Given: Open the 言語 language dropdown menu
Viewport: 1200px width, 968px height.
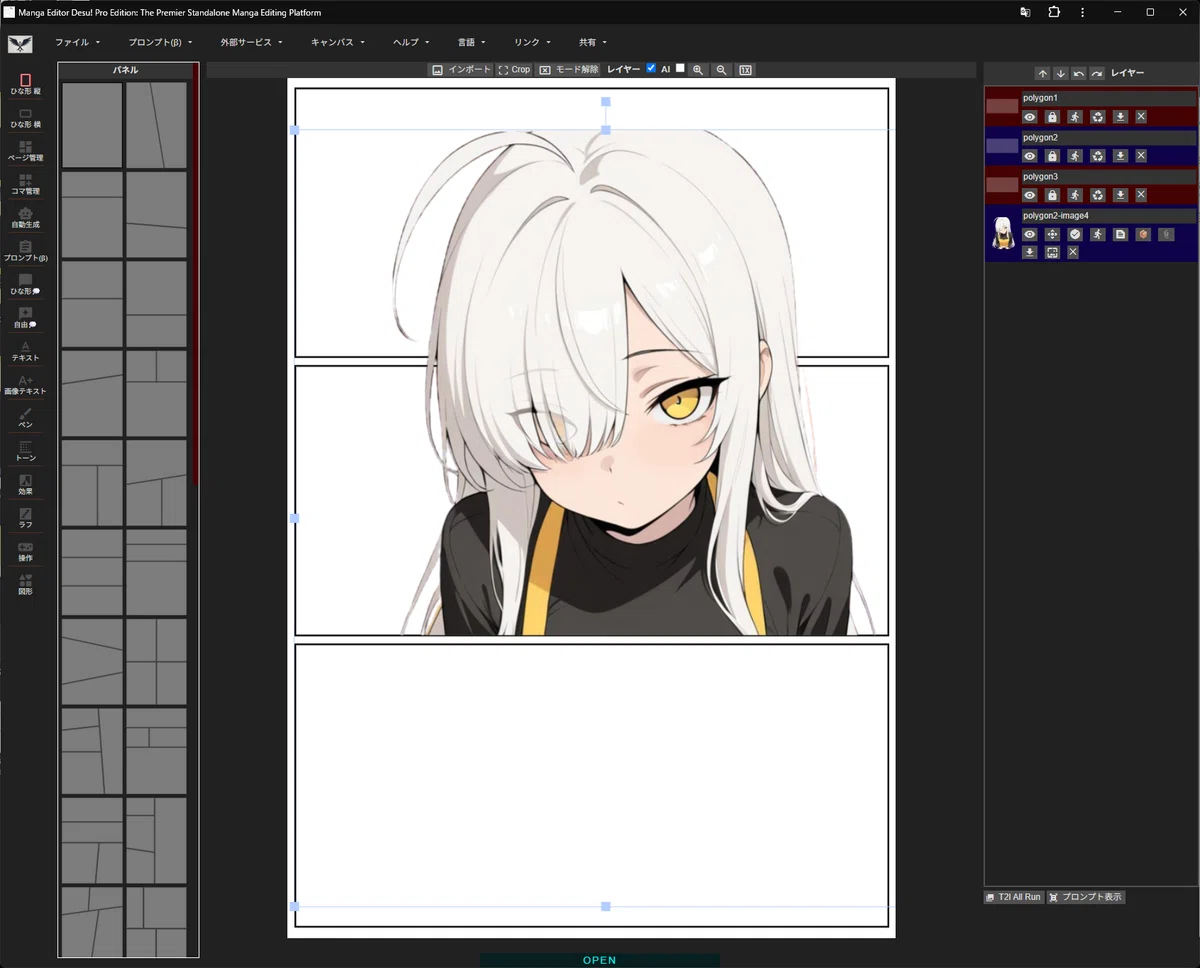Looking at the screenshot, I should pyautogui.click(x=472, y=43).
